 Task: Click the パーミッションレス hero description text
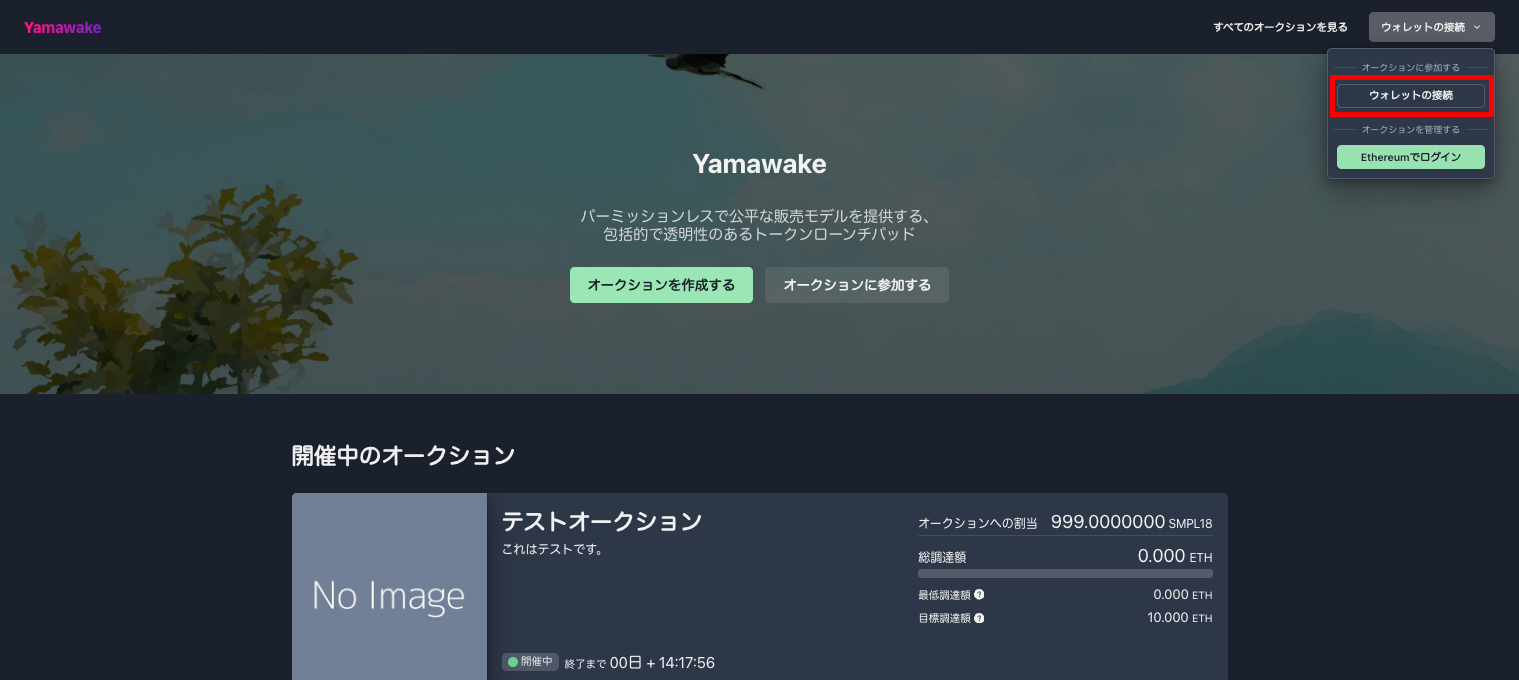pyautogui.click(x=759, y=225)
